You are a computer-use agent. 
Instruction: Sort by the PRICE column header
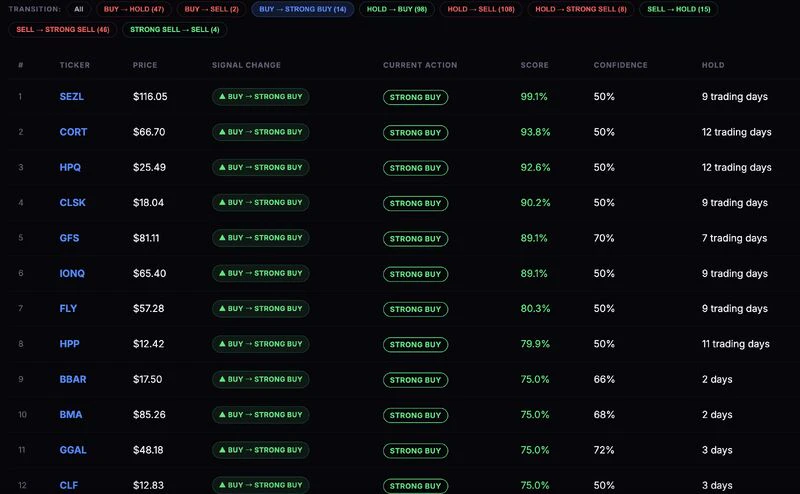click(145, 65)
